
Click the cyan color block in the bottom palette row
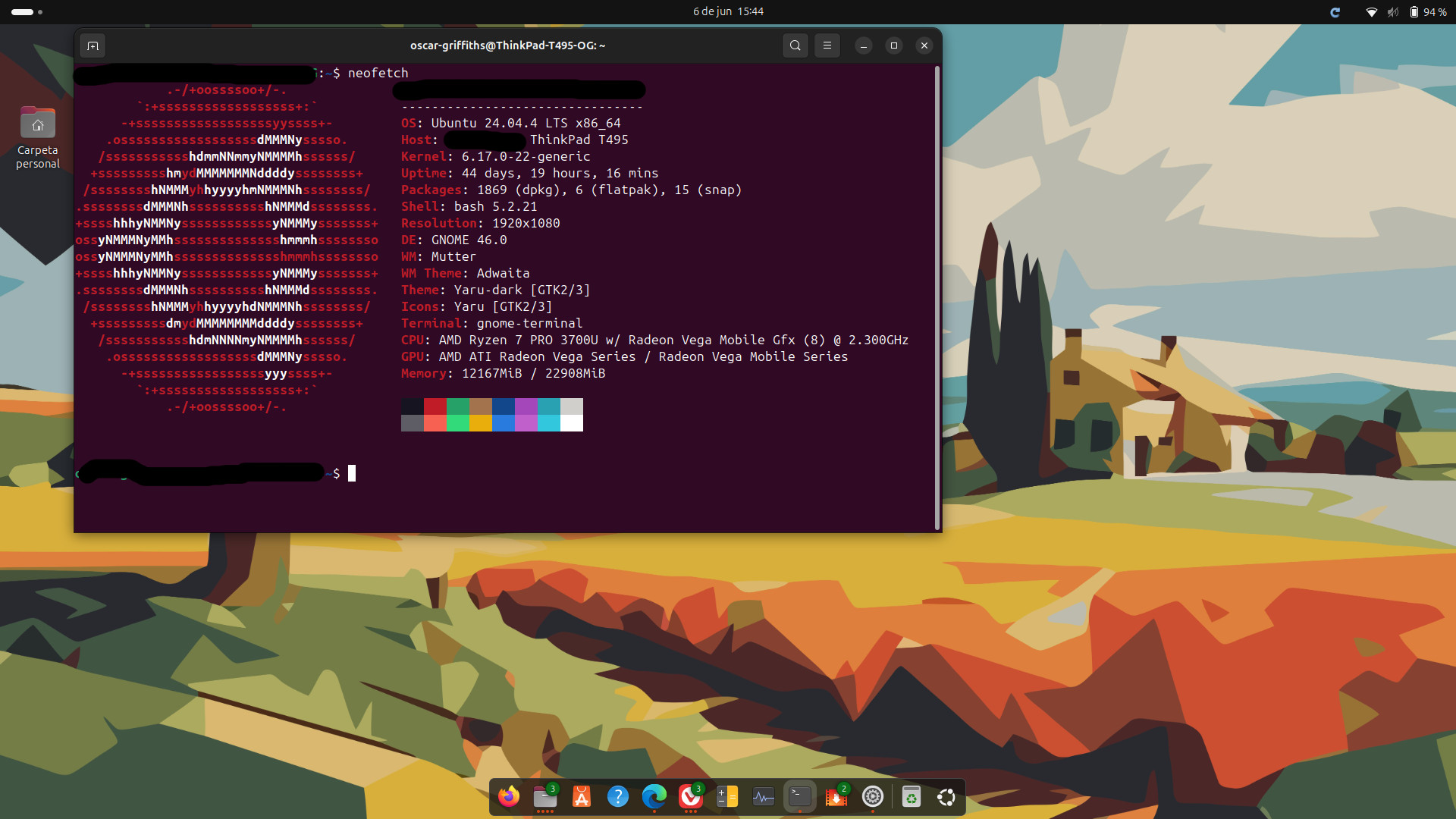tap(549, 423)
